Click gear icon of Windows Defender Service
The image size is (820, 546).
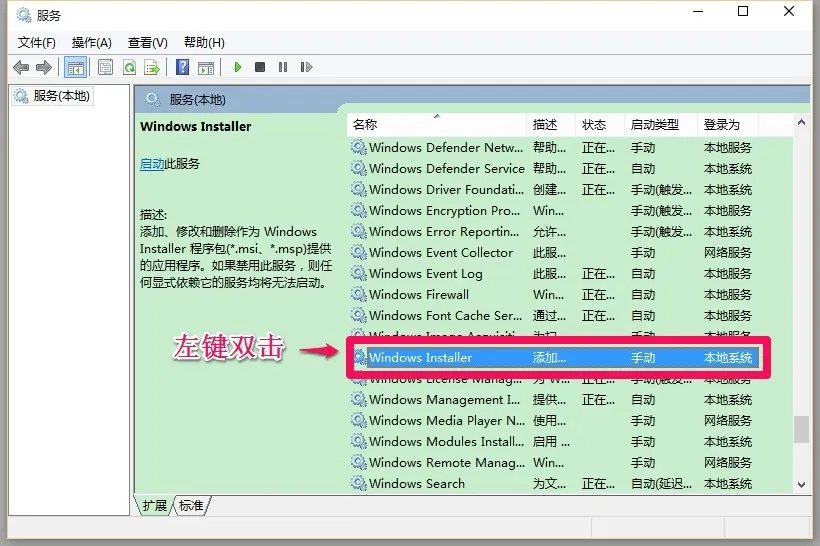tap(358, 168)
